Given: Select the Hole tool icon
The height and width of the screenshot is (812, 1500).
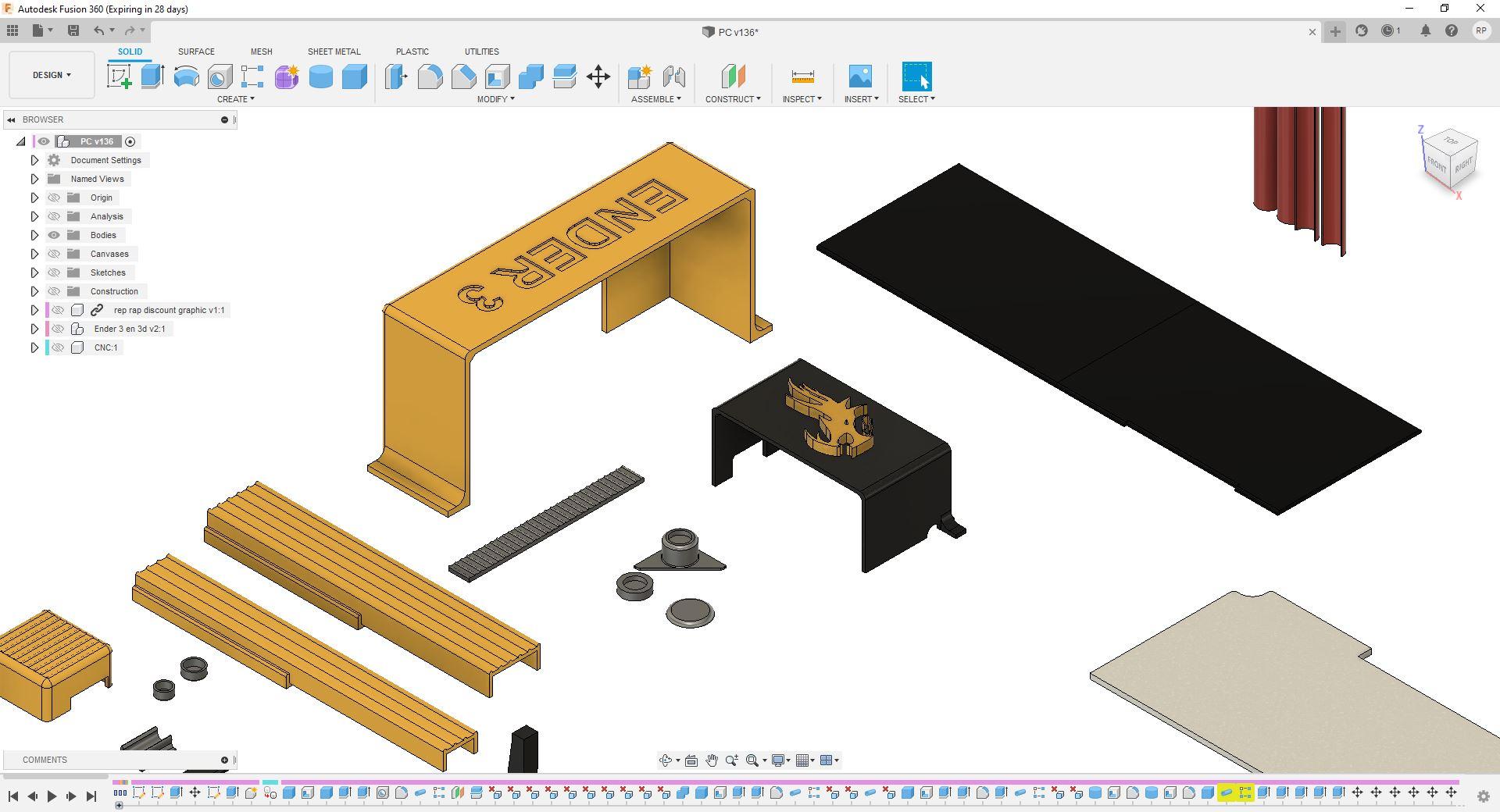Looking at the screenshot, I should (220, 77).
